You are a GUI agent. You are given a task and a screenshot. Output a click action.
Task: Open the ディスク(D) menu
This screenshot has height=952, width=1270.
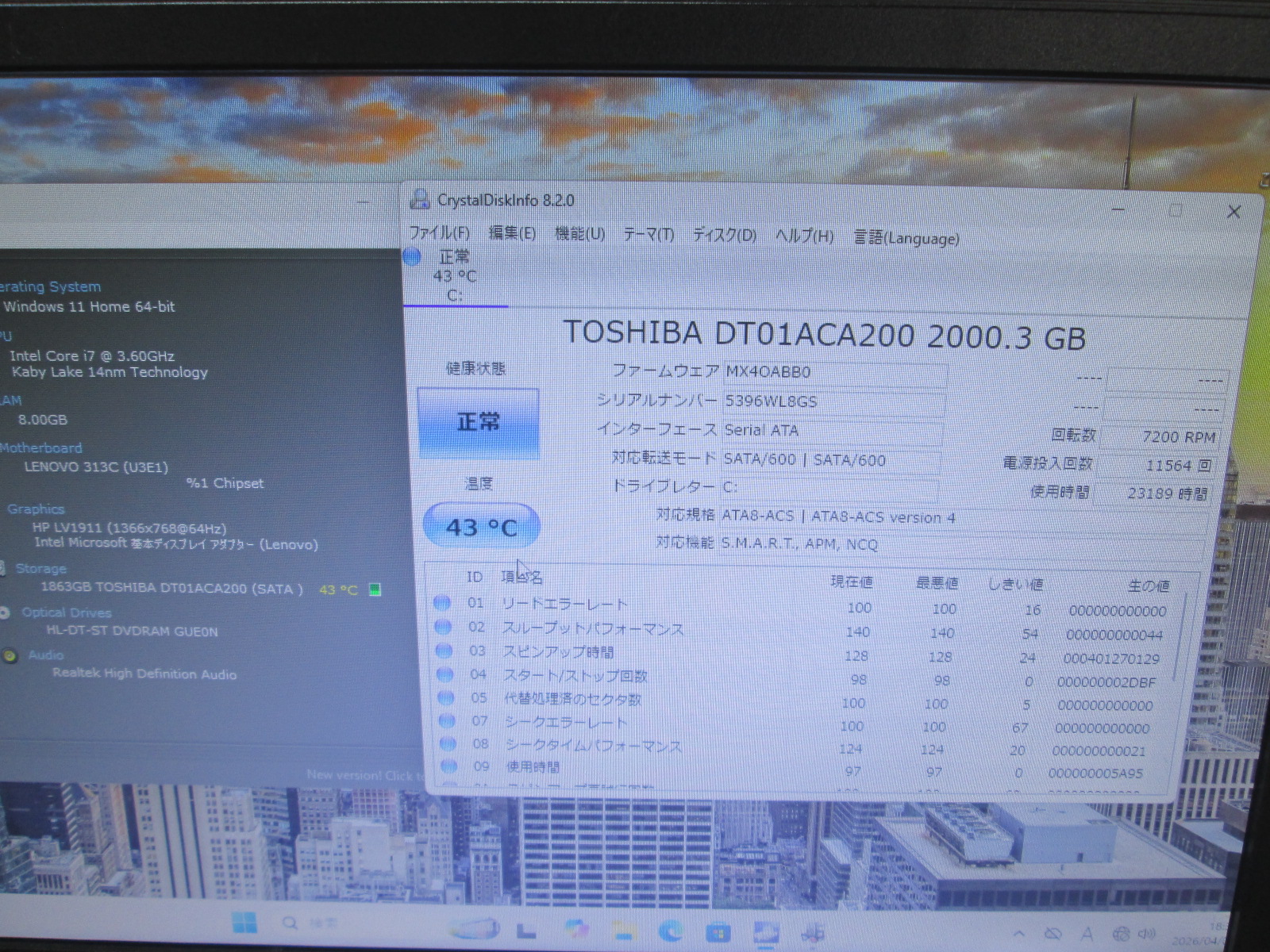(724, 236)
